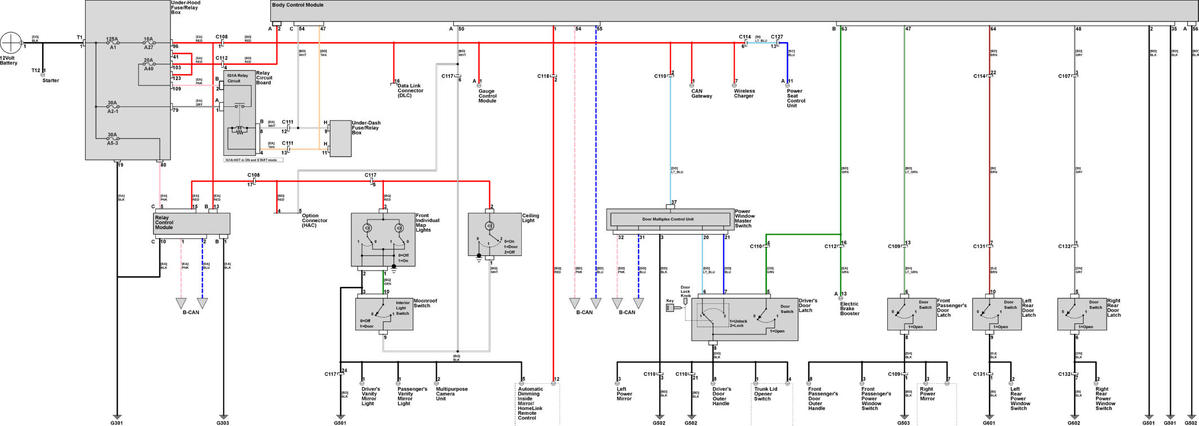Click the Multipurpose Camera Unit label
This screenshot has width=1199, height=426.
point(453,393)
